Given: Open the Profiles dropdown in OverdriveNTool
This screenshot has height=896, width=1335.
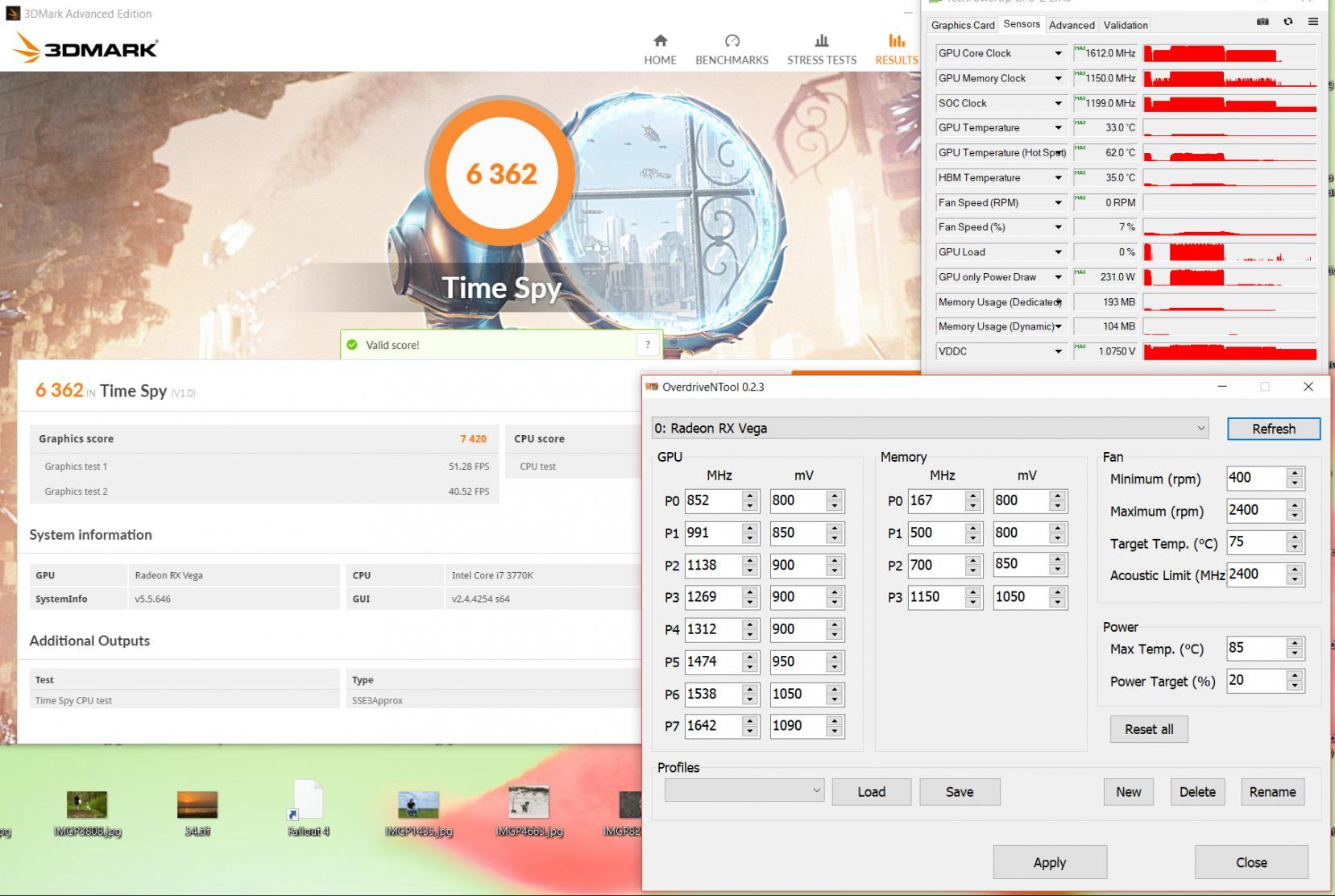Looking at the screenshot, I should pyautogui.click(x=744, y=790).
